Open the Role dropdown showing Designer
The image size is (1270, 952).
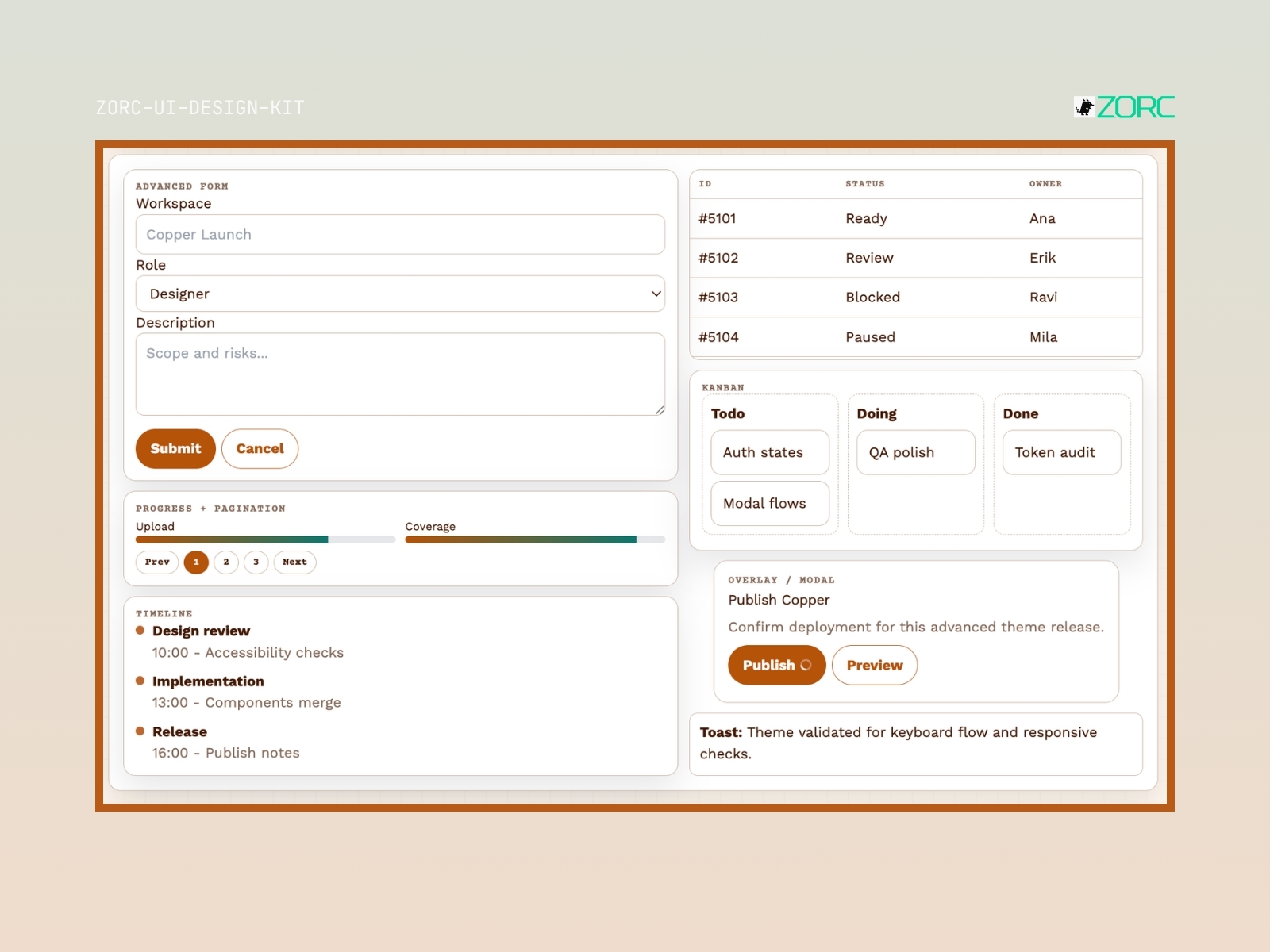[400, 294]
